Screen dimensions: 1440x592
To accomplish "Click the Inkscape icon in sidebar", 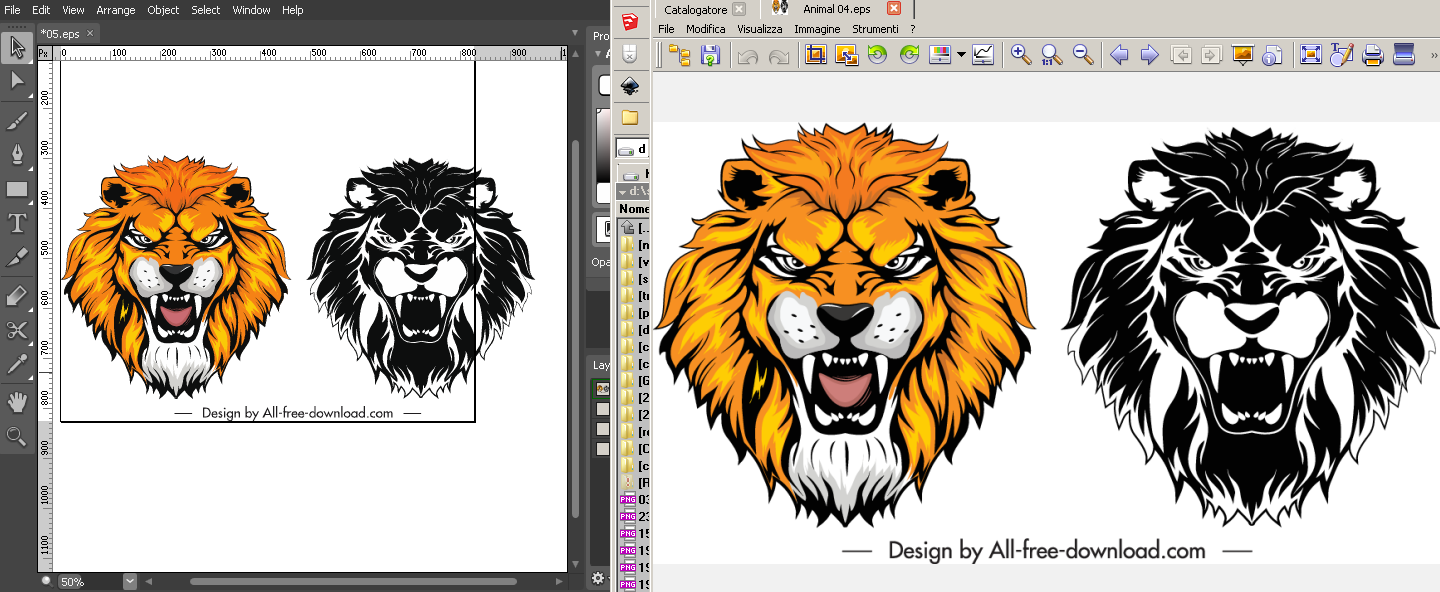I will [x=630, y=87].
